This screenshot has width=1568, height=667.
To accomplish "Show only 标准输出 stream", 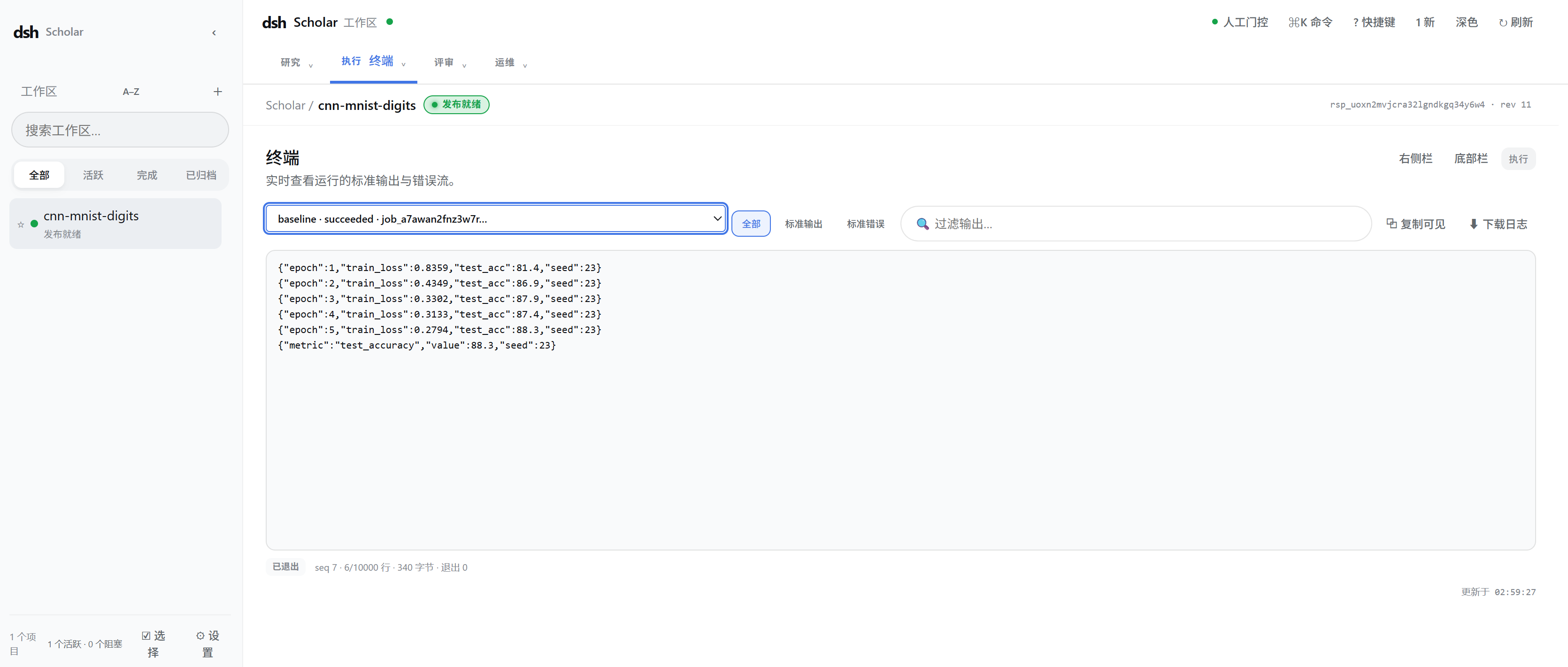I will (803, 224).
